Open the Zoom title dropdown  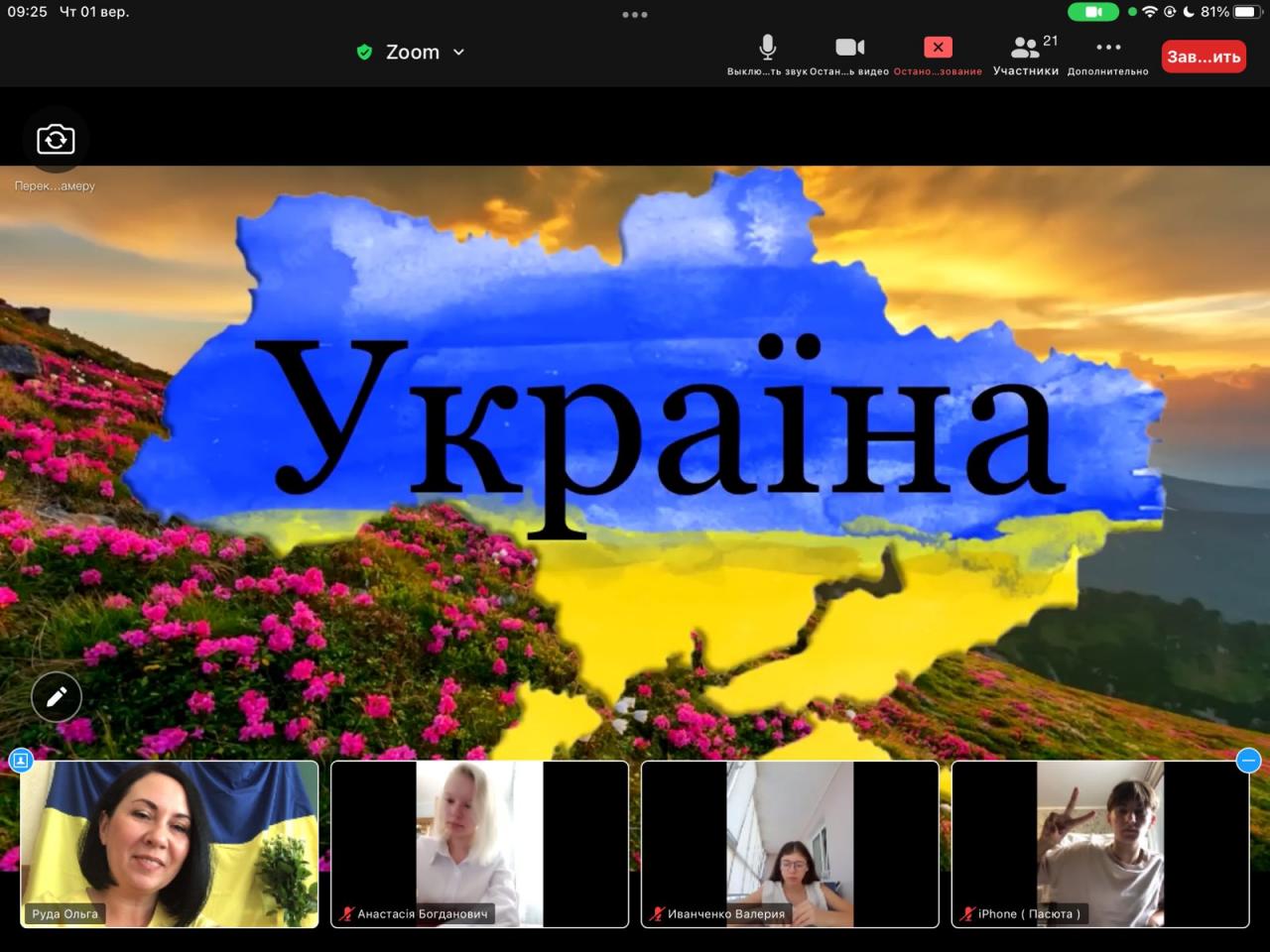pyautogui.click(x=412, y=53)
